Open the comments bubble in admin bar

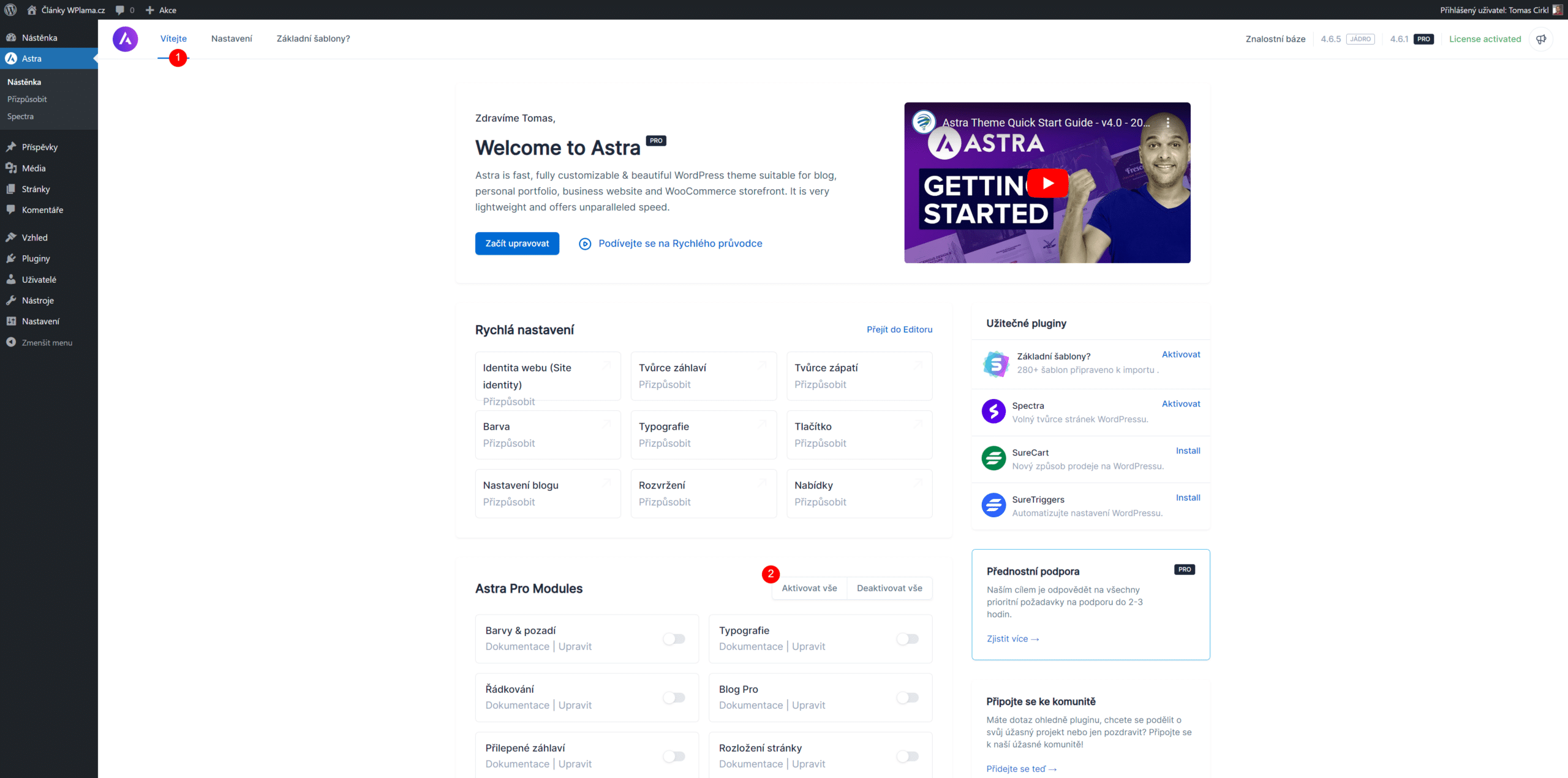(x=120, y=10)
